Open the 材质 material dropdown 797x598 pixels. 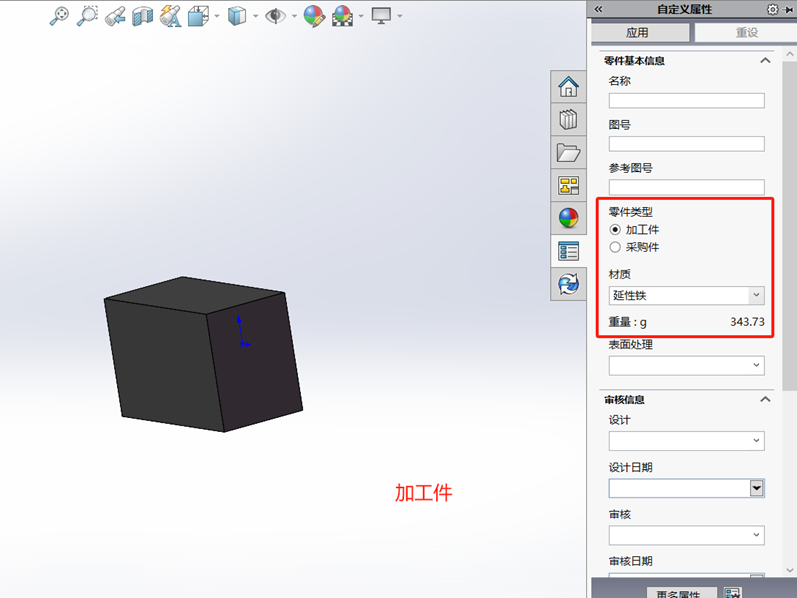tap(756, 296)
